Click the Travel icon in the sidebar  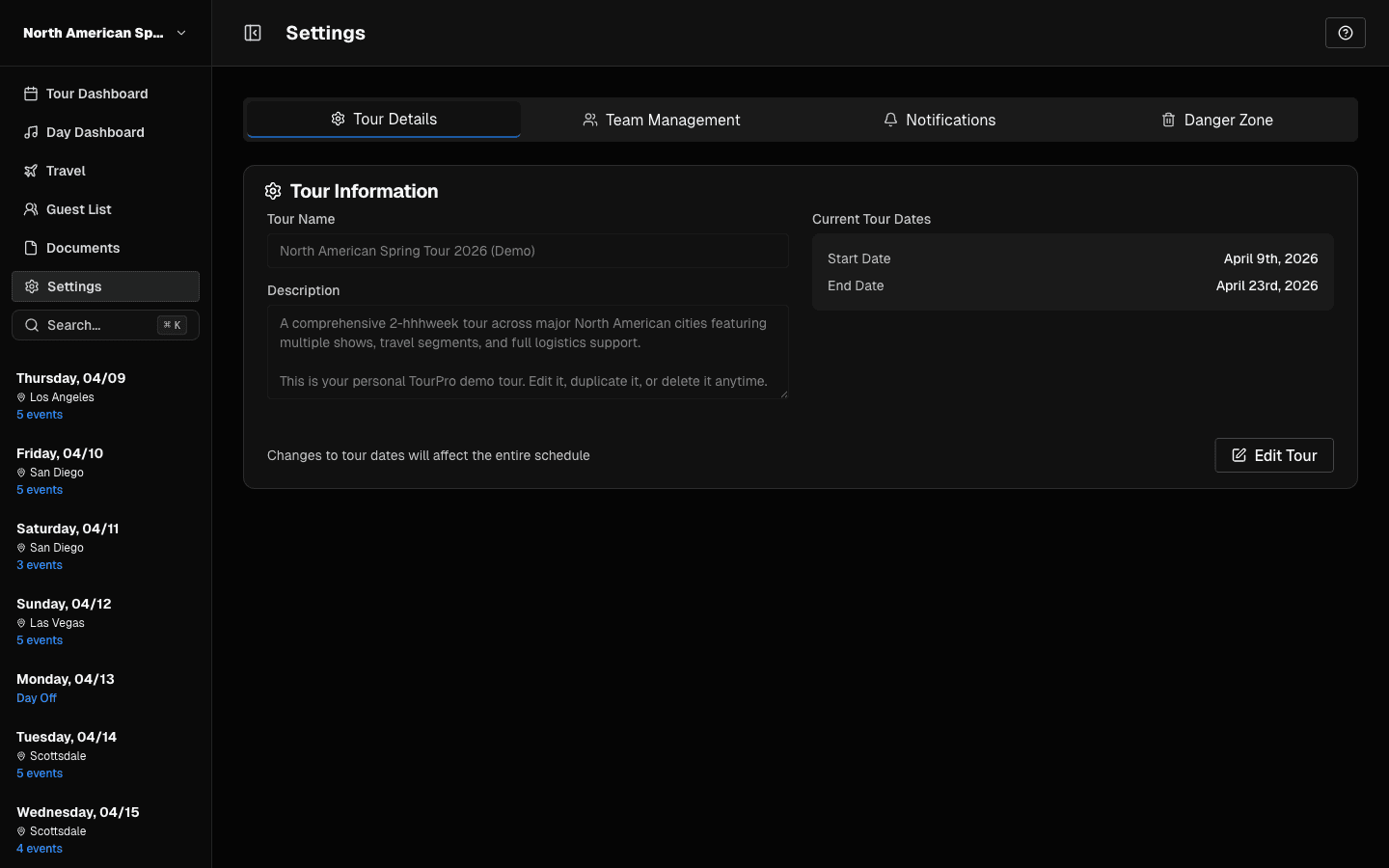click(x=30, y=170)
